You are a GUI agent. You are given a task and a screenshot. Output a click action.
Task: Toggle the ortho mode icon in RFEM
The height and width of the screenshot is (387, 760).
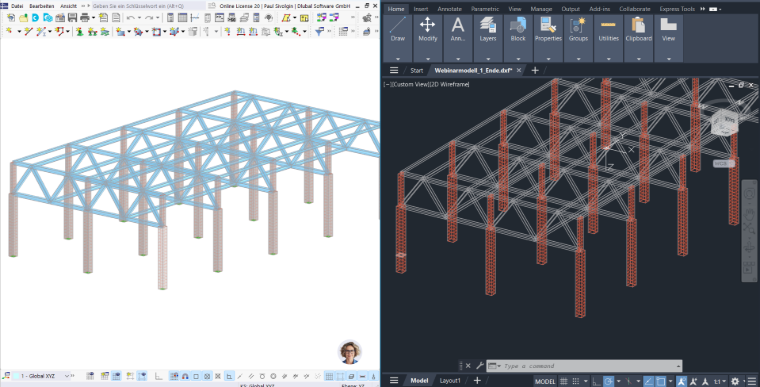pyautogui.click(x=158, y=376)
